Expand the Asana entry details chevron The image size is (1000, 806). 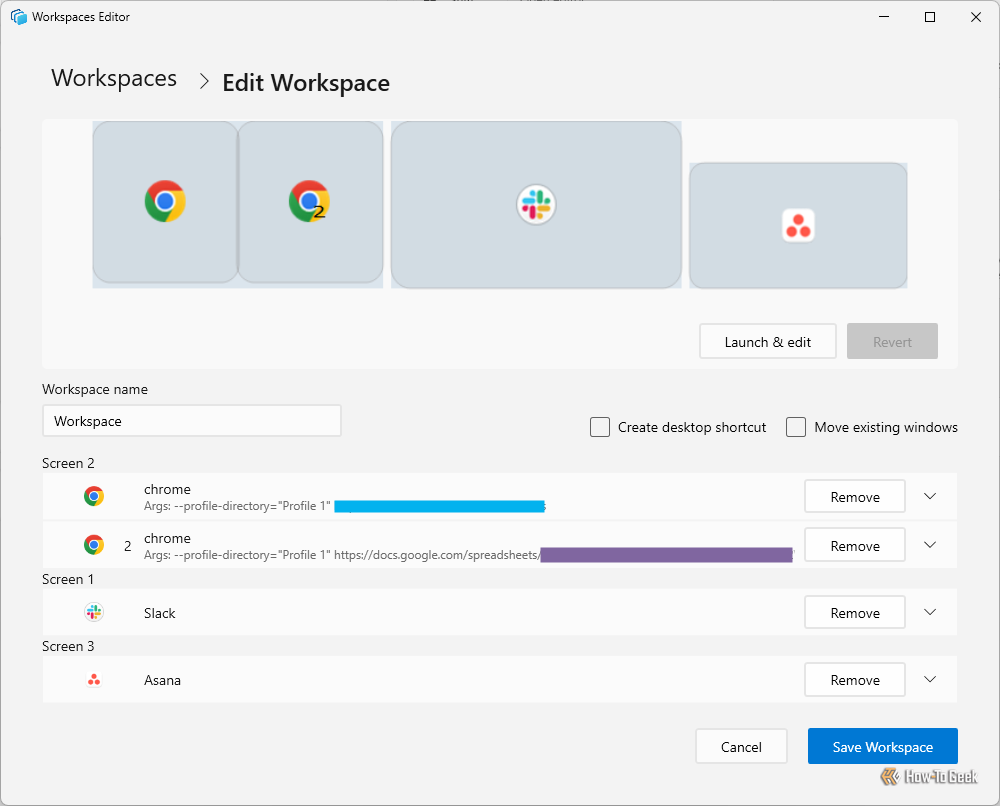coord(930,680)
